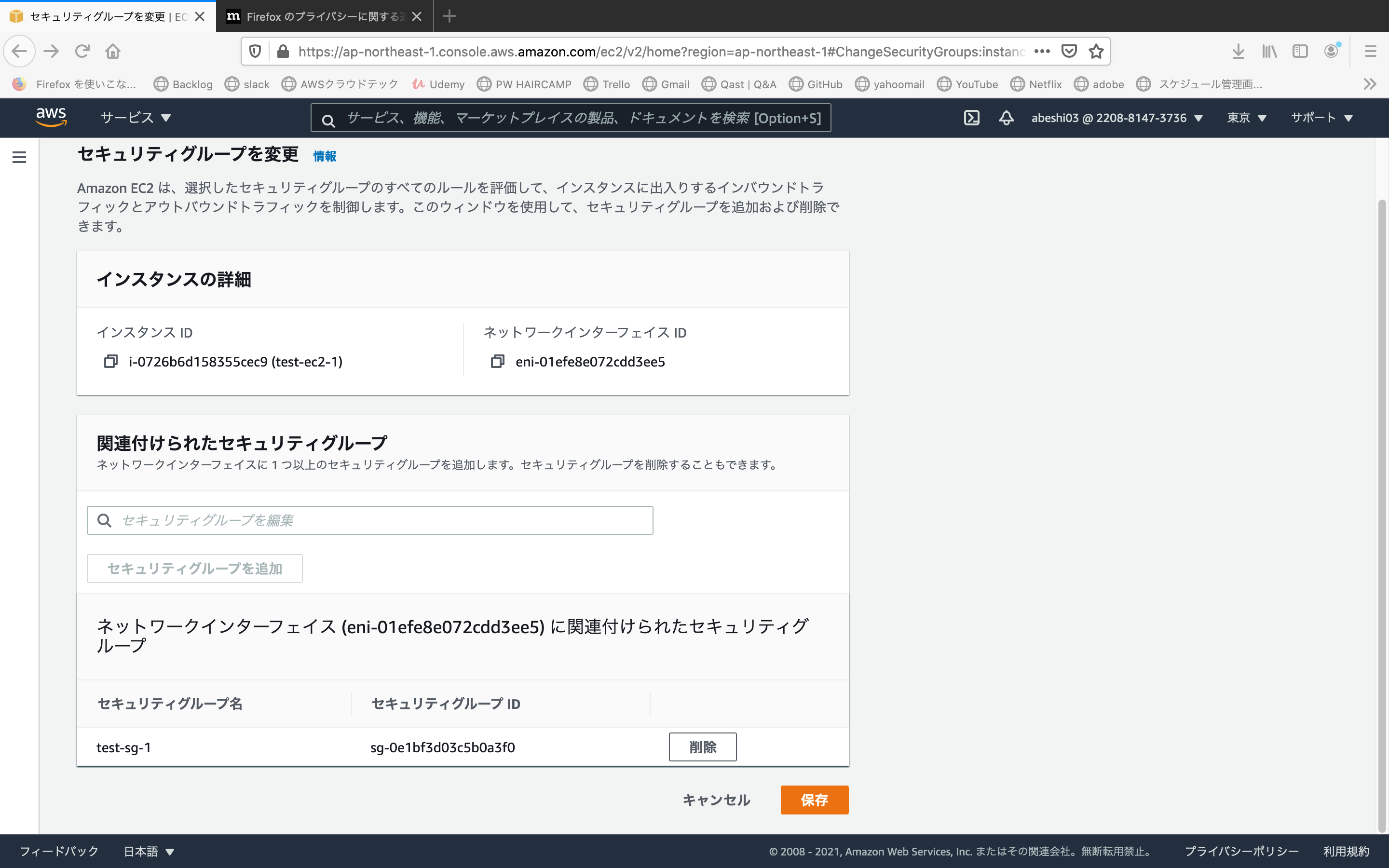Switch to the Firefox のプライバシー tab
This screenshot has width=1389, height=868.
(x=321, y=17)
